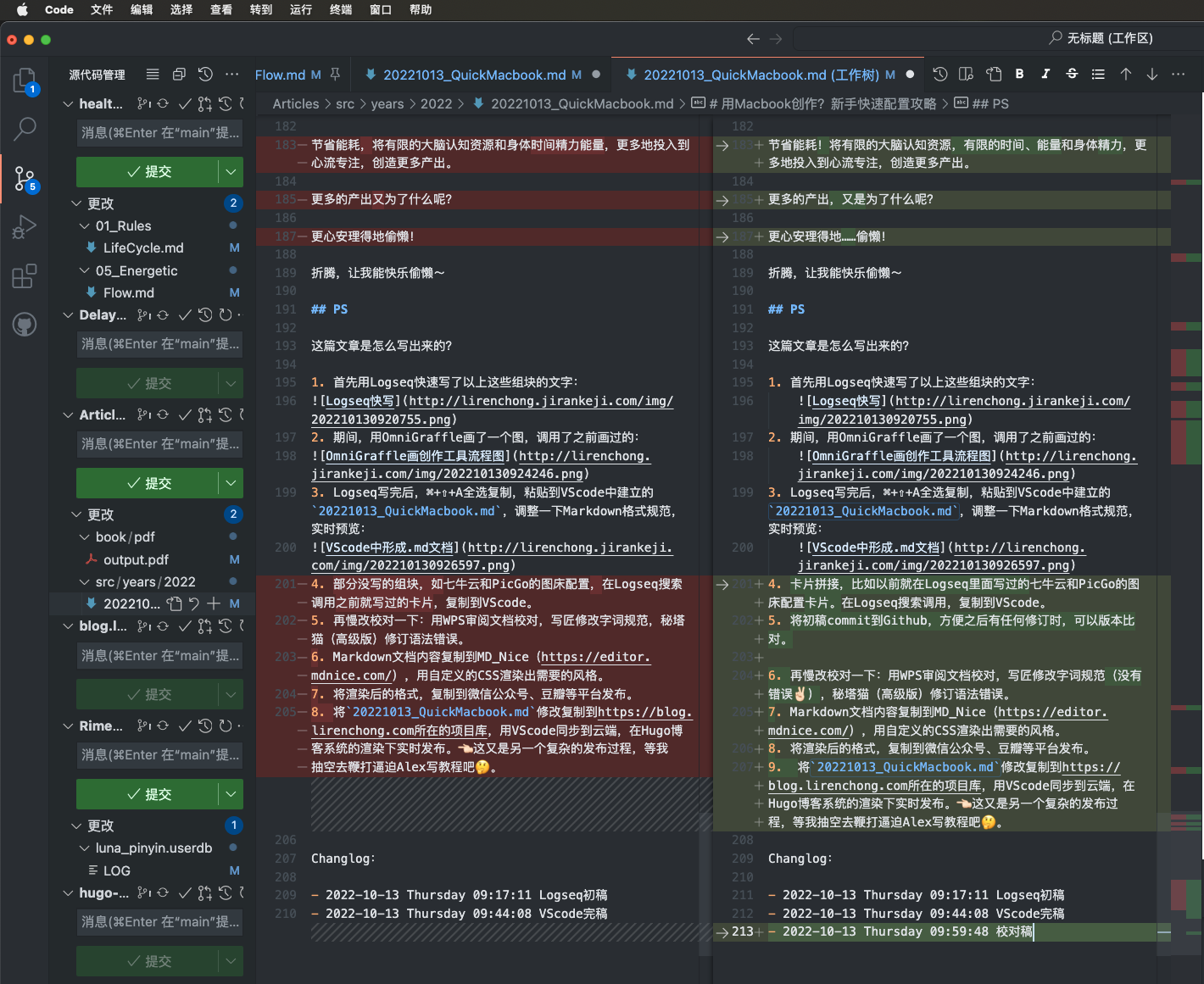Toggle italic formatting in the editor toolbar
The width and height of the screenshot is (1204, 984).
tap(1045, 75)
